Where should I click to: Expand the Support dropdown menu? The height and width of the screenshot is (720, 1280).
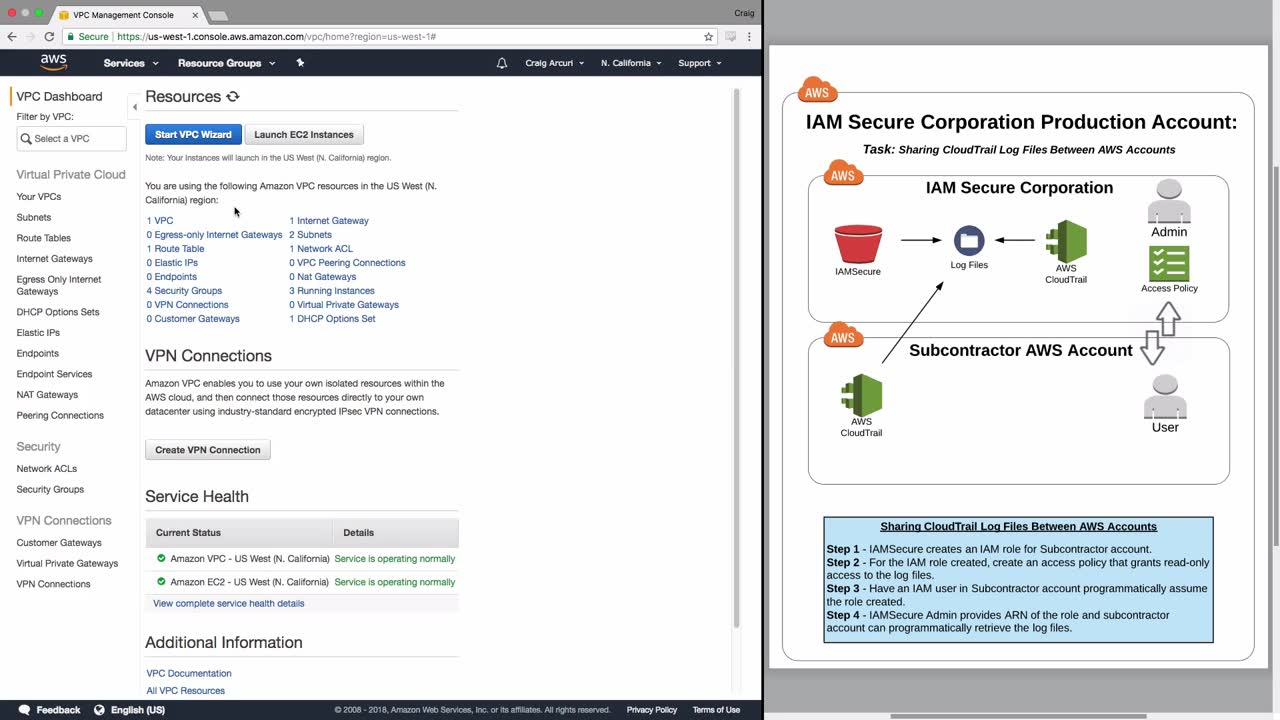tap(700, 63)
